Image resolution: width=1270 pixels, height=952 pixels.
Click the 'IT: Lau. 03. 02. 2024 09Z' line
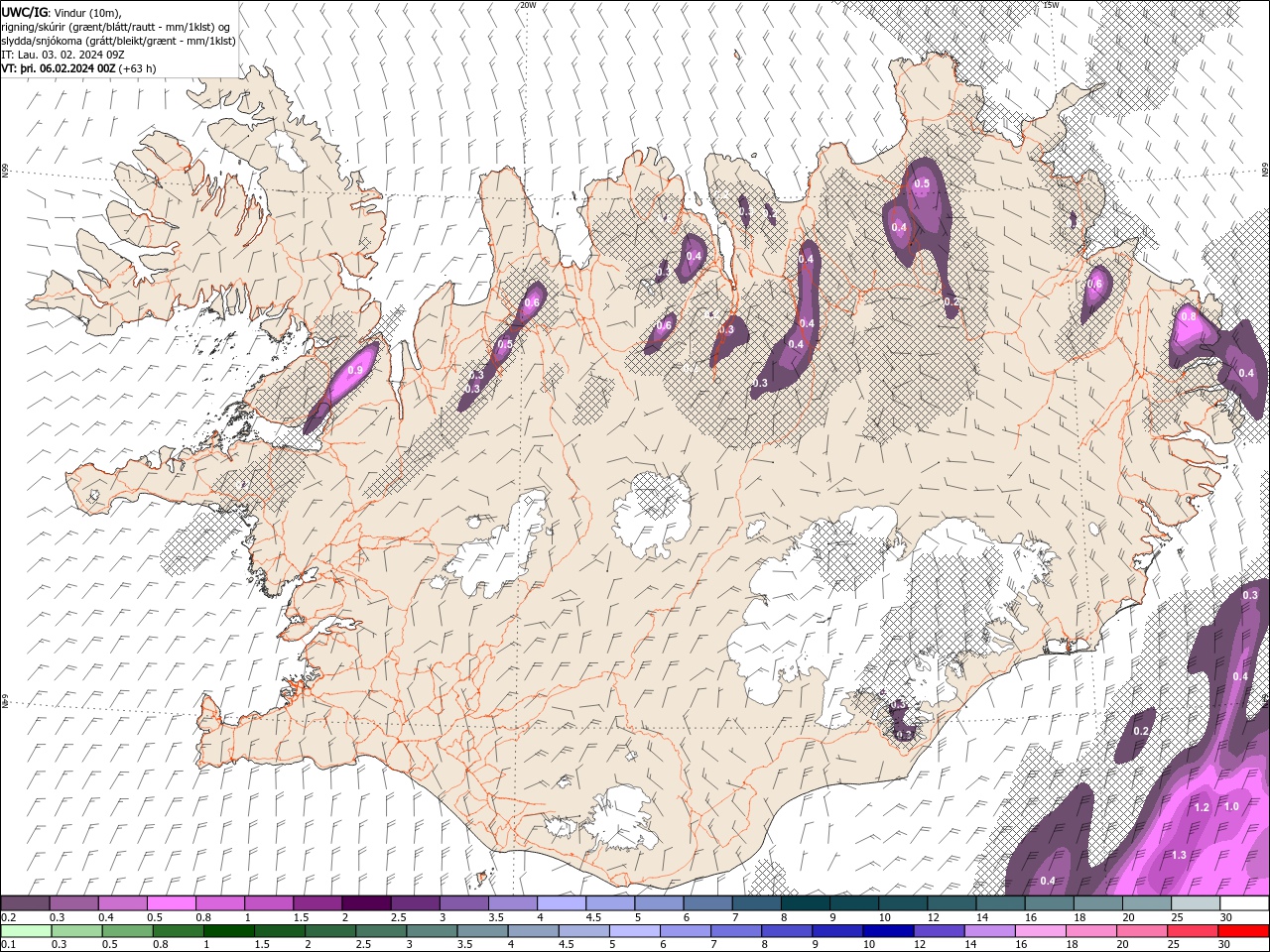click(63, 55)
